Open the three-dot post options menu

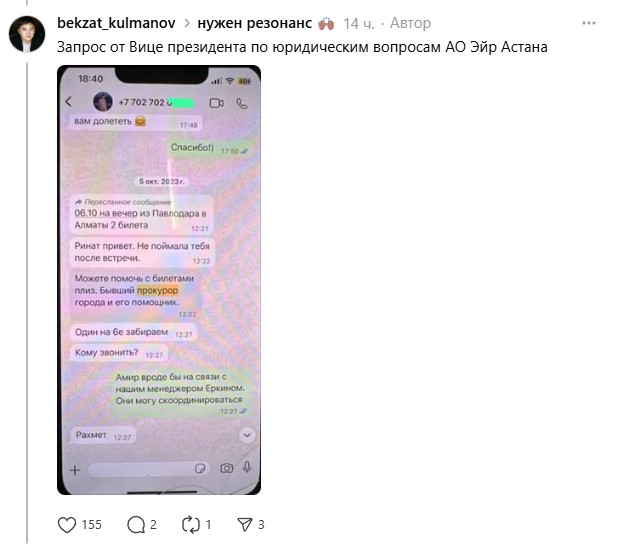tap(589, 23)
